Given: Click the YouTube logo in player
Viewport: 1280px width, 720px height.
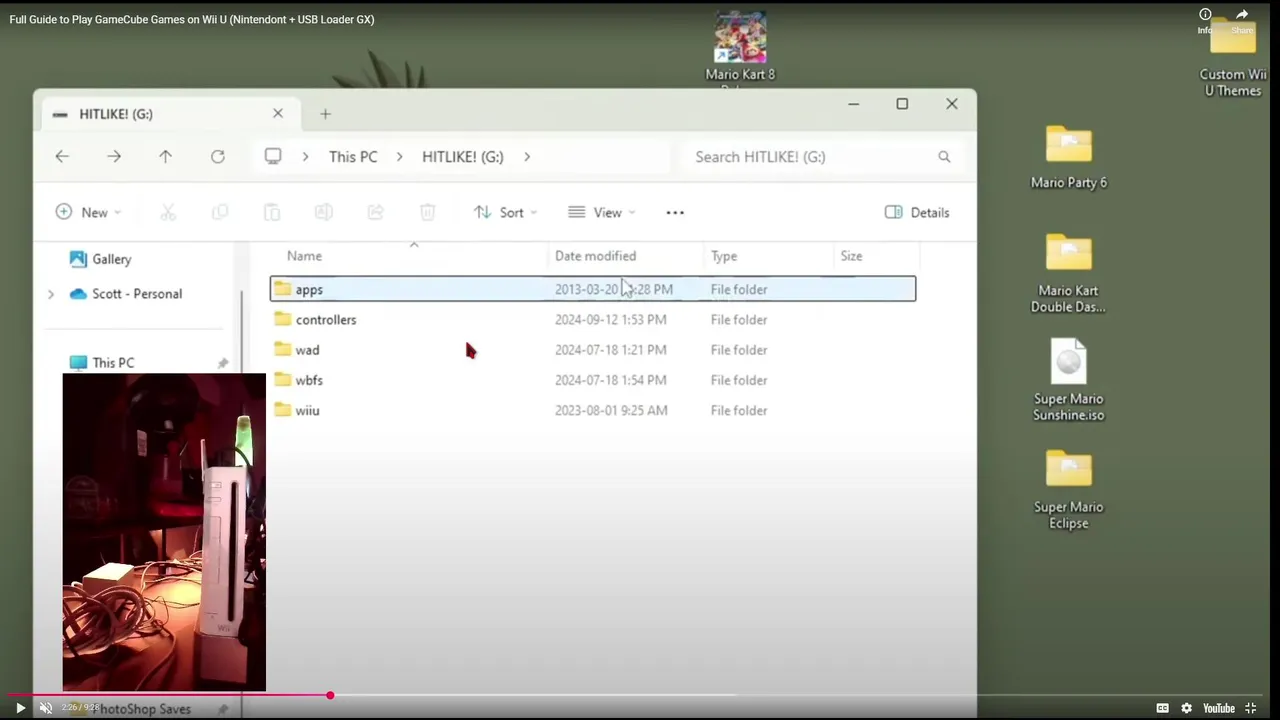Looking at the screenshot, I should tap(1218, 708).
